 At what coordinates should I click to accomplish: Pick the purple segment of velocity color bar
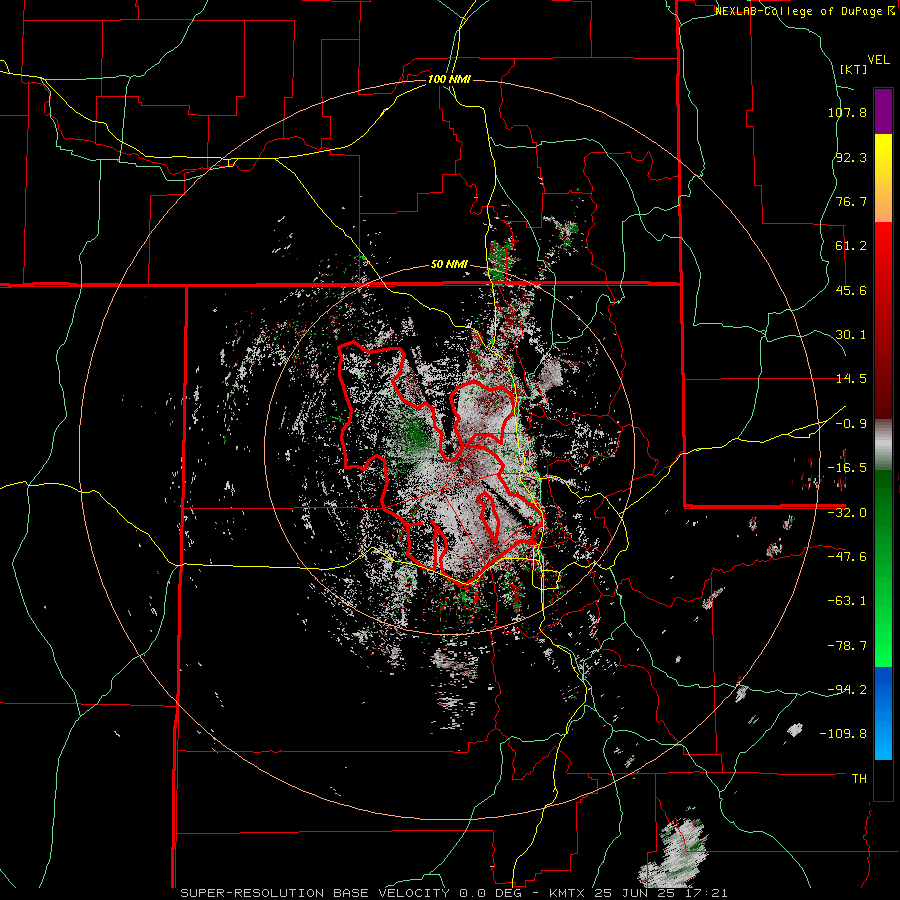pyautogui.click(x=883, y=111)
